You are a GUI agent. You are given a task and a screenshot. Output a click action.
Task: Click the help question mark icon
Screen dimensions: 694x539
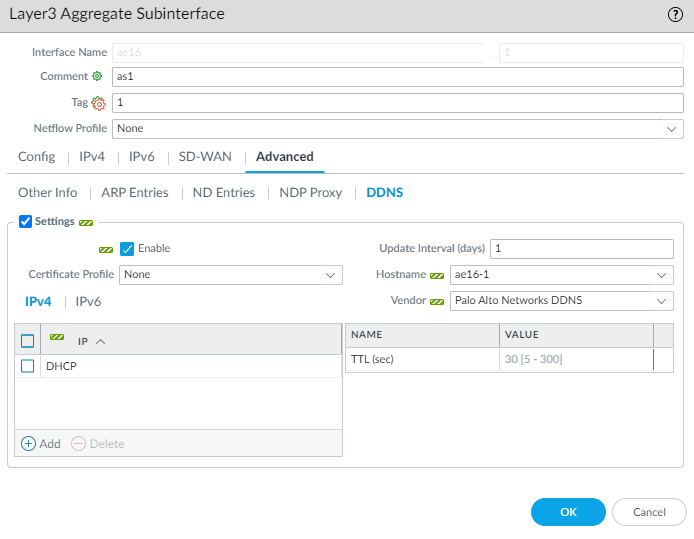pos(675,14)
